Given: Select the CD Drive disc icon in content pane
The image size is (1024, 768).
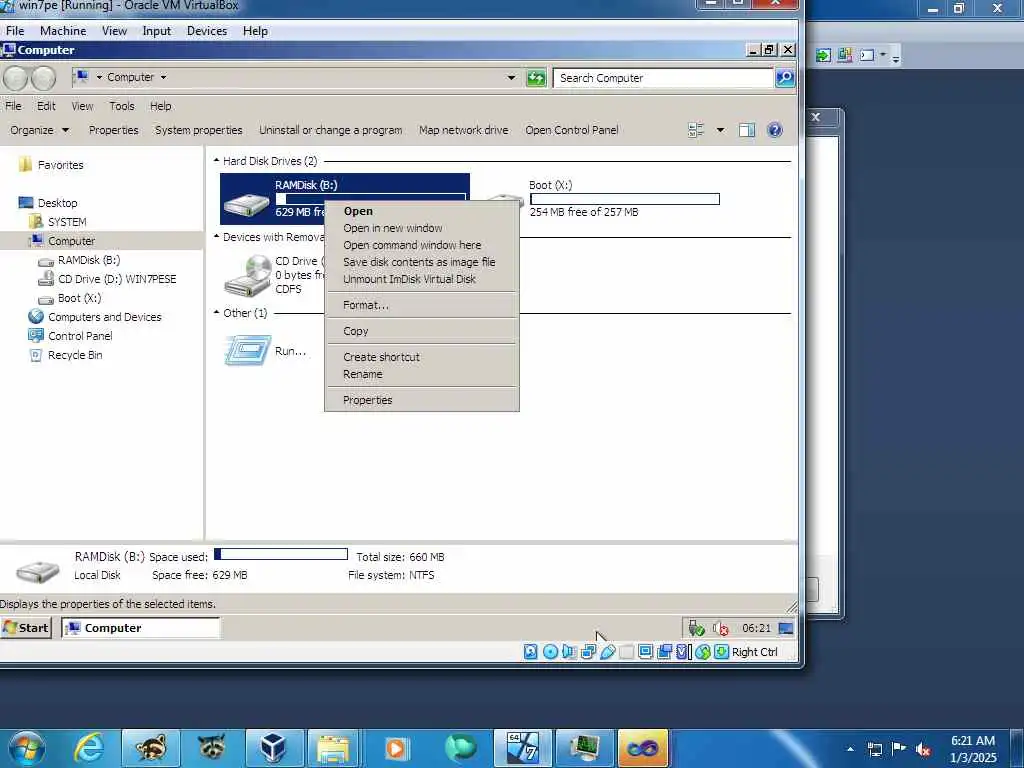Looking at the screenshot, I should point(248,275).
